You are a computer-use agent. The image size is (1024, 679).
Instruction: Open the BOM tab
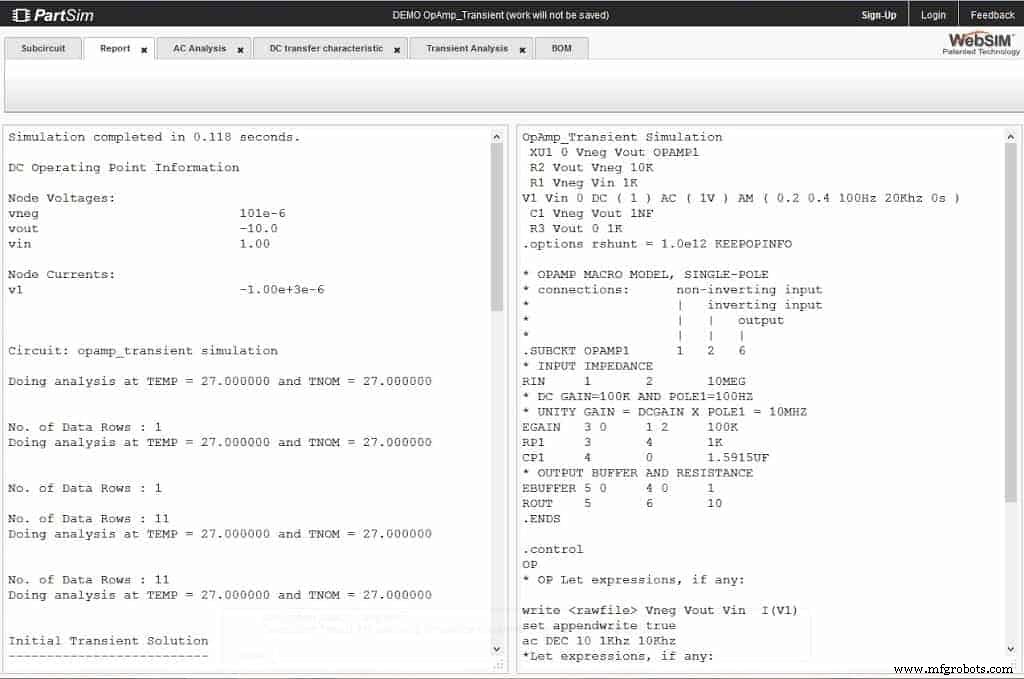[x=561, y=47]
